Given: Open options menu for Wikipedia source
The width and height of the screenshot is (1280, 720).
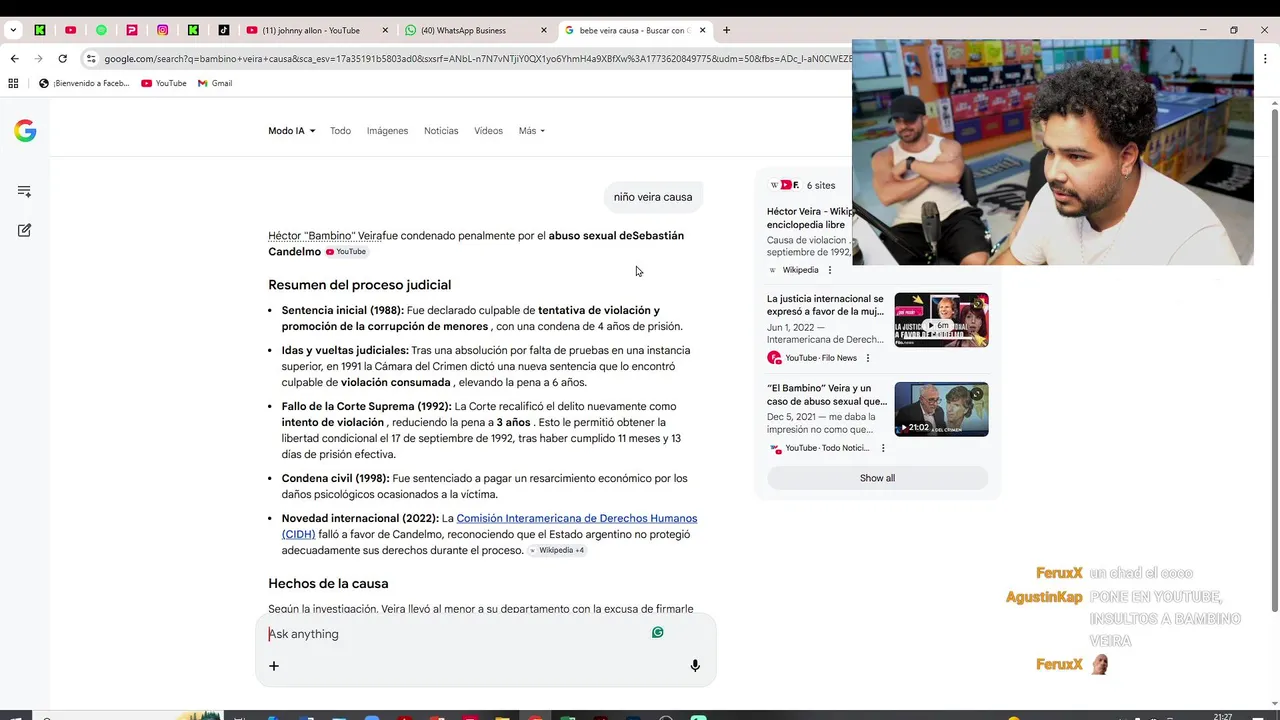Looking at the screenshot, I should coord(830,270).
